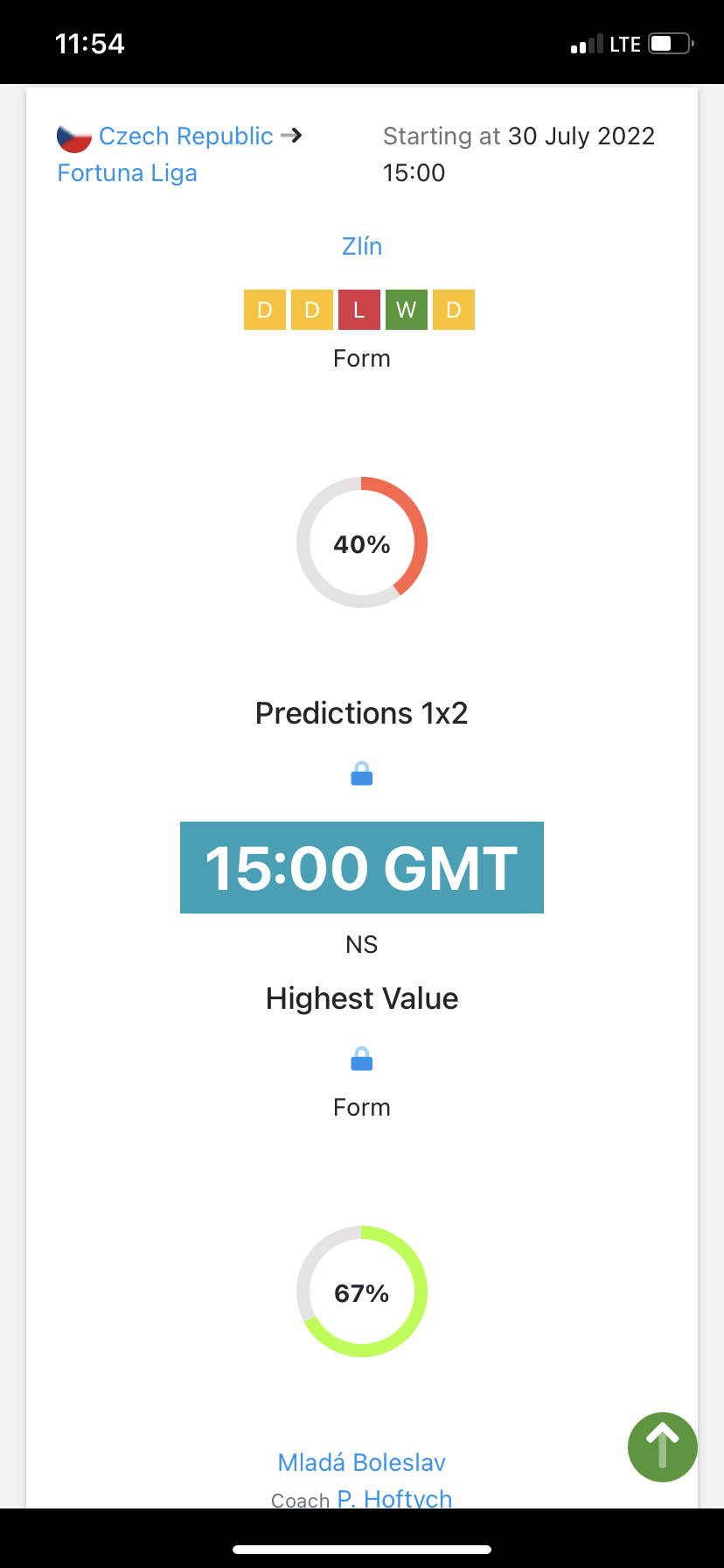Tap the last yellow D form badge
This screenshot has height=1568, width=724.
coord(453,310)
